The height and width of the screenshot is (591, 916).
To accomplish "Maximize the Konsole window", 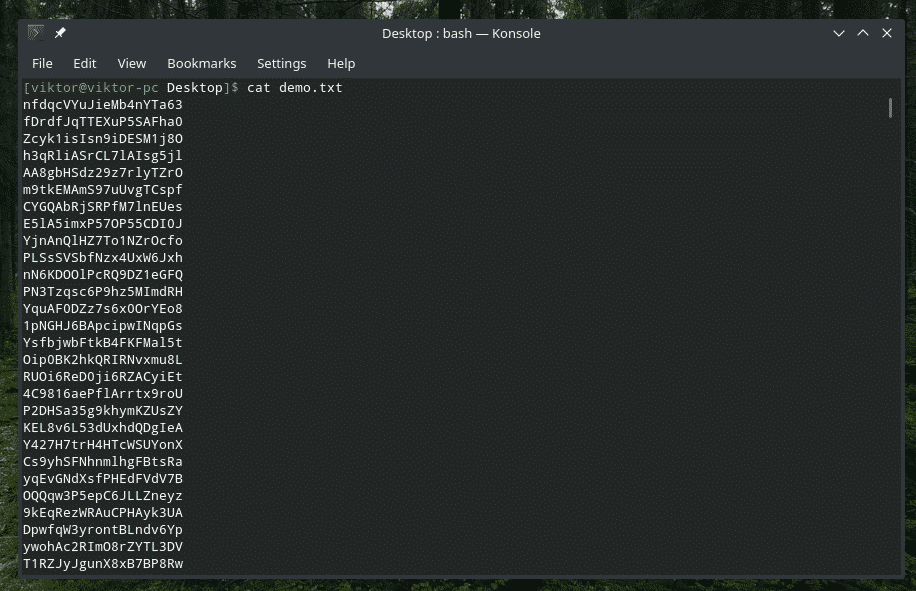I will [863, 33].
